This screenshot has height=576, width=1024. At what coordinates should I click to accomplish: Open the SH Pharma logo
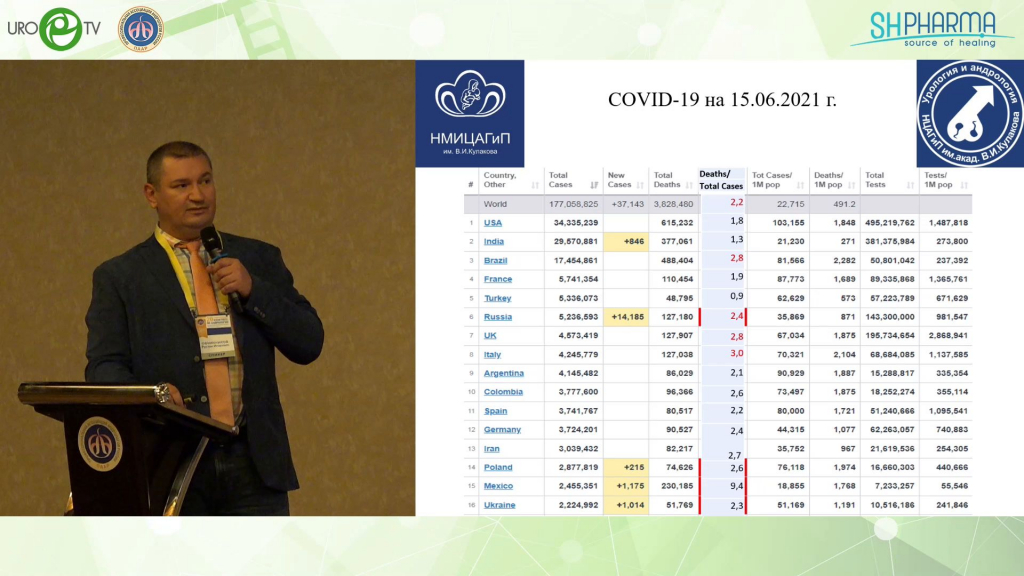[x=932, y=28]
